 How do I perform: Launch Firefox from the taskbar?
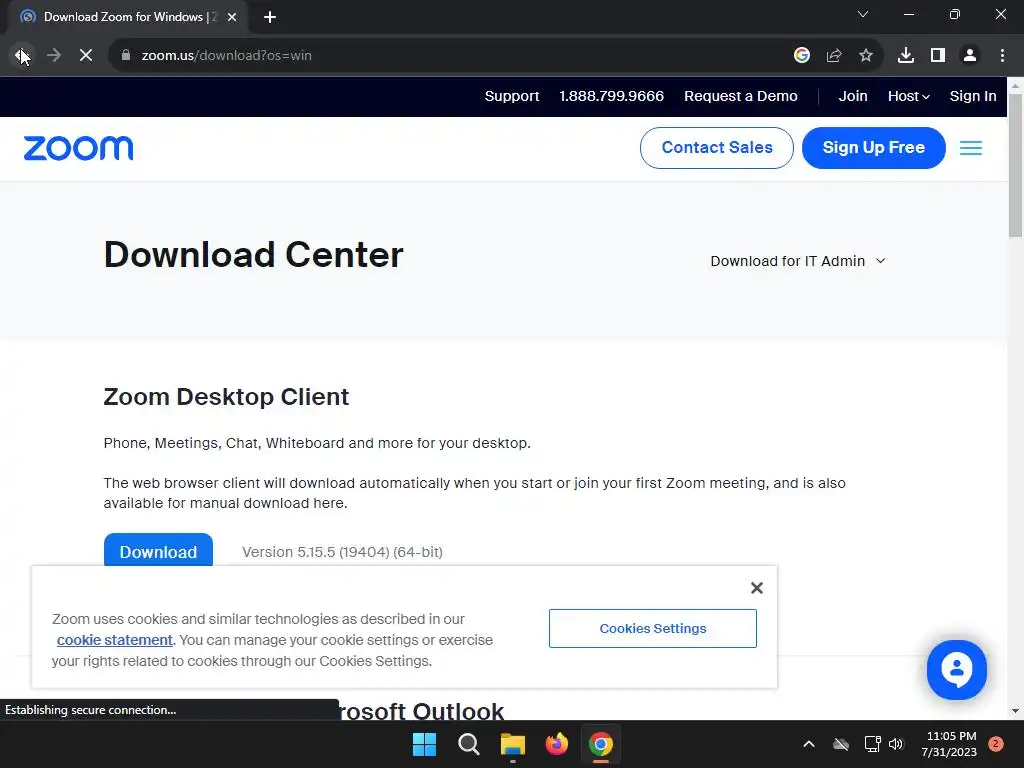click(x=556, y=744)
